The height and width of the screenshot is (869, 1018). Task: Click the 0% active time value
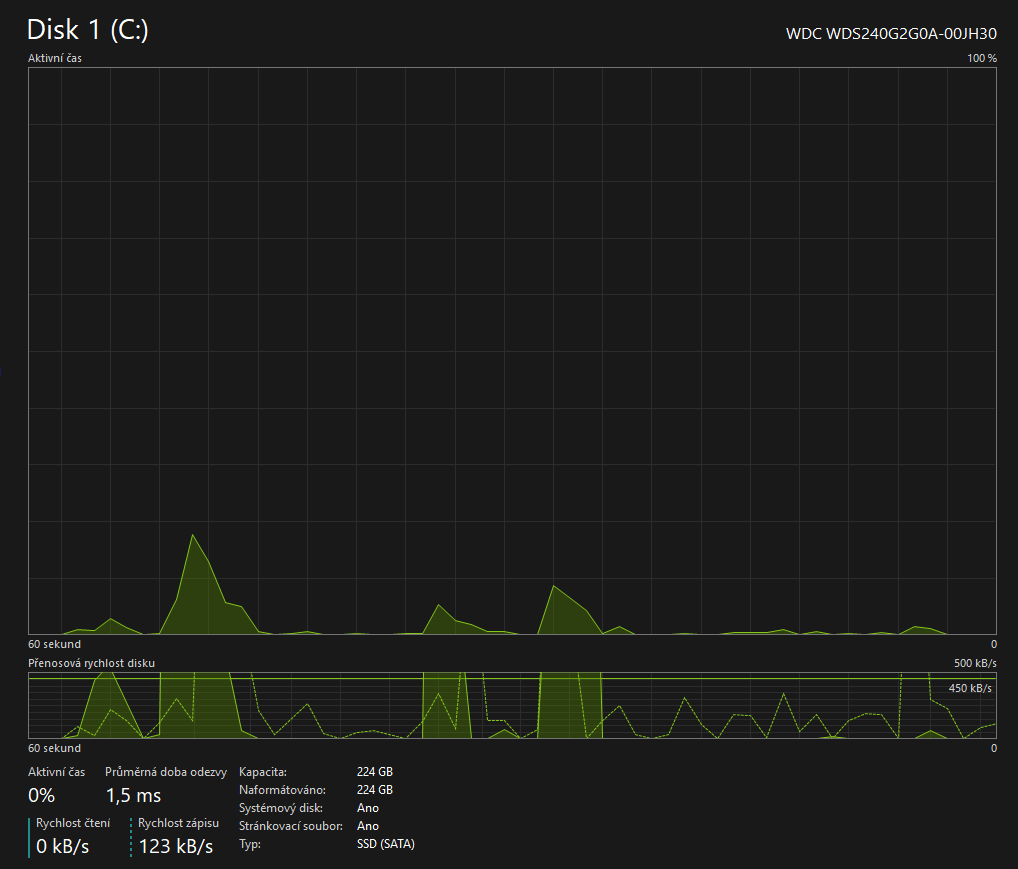41,796
